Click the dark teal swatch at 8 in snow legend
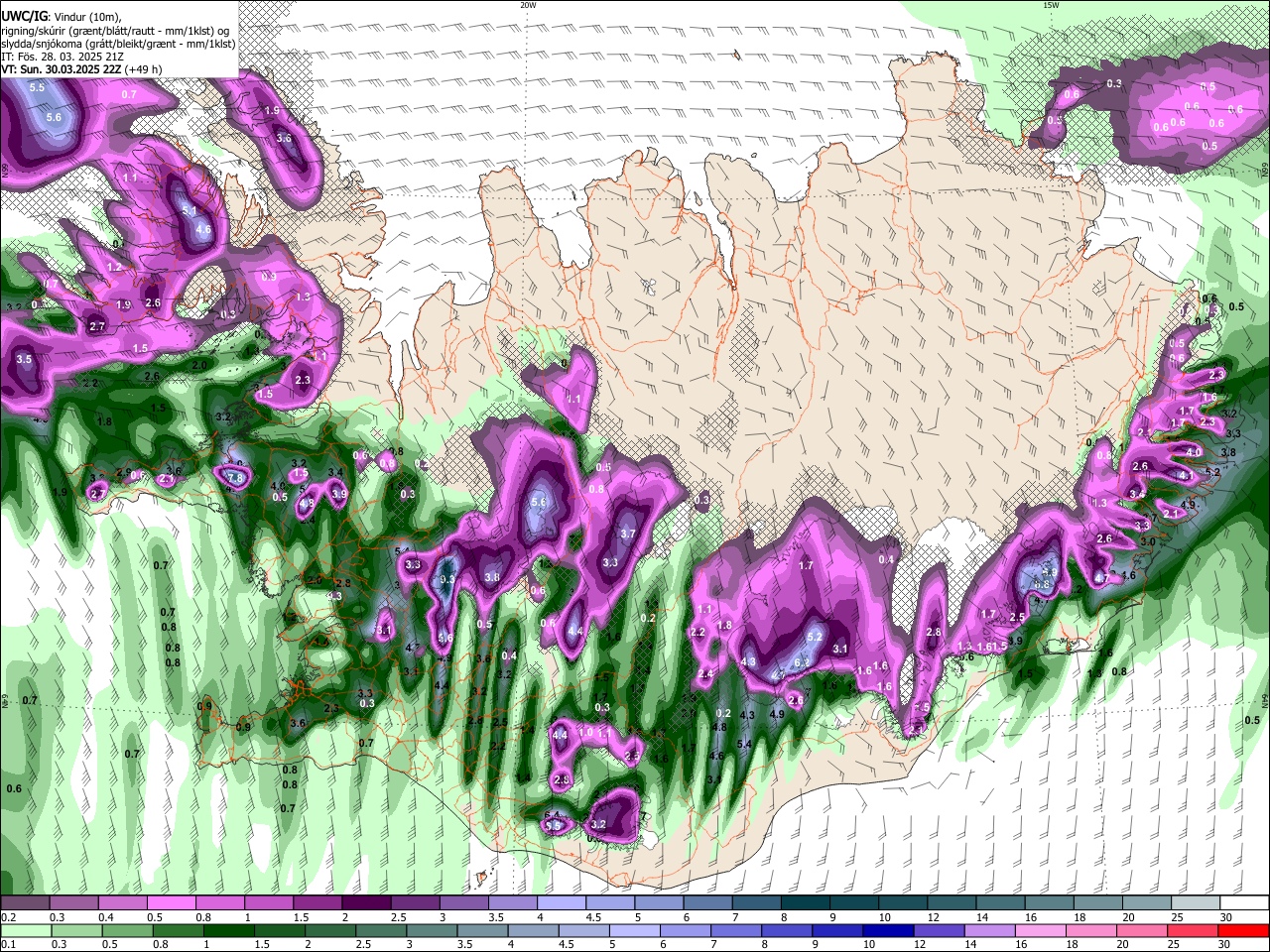The height and width of the screenshot is (952, 1270). tap(805, 903)
